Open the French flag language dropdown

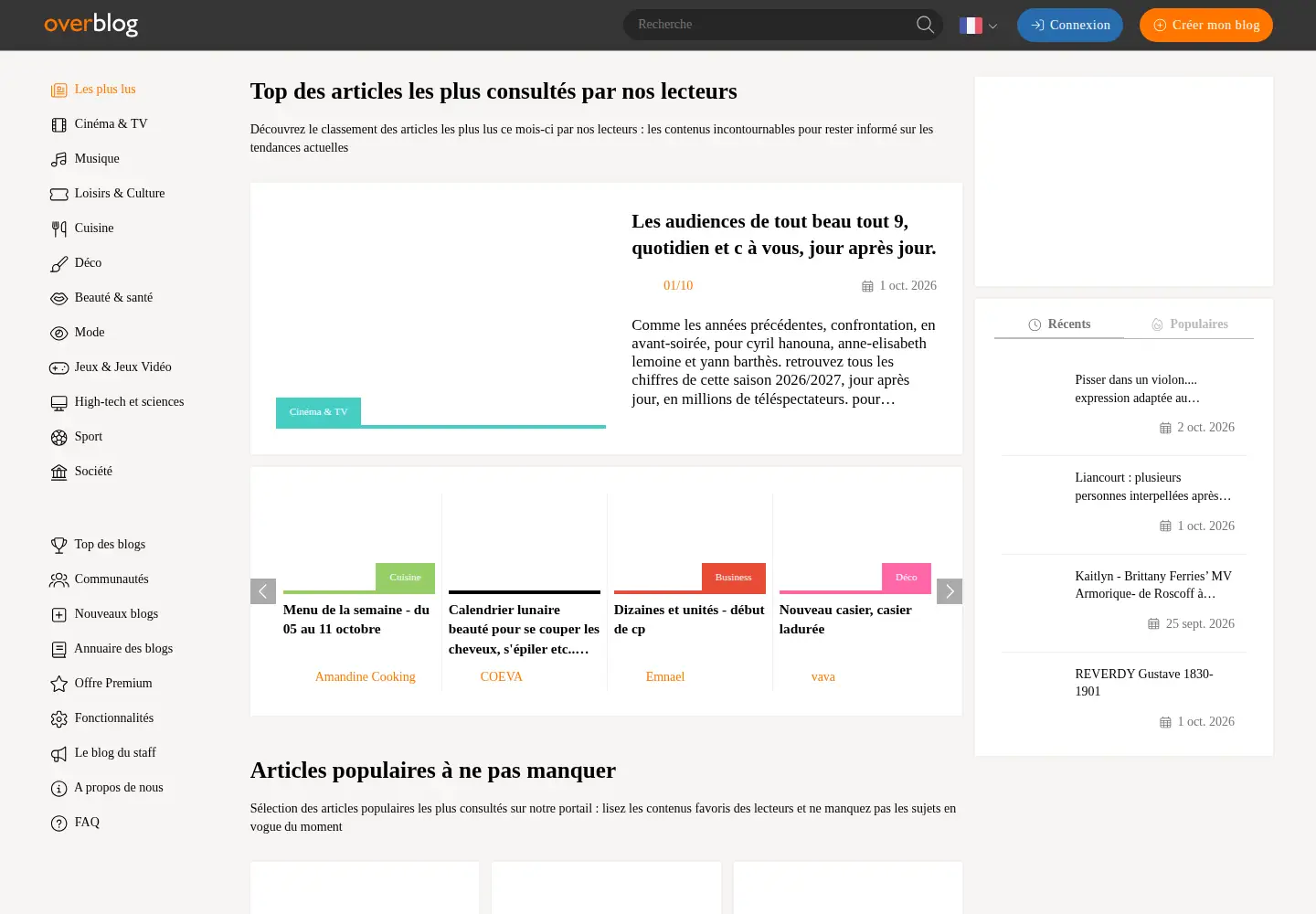point(978,26)
